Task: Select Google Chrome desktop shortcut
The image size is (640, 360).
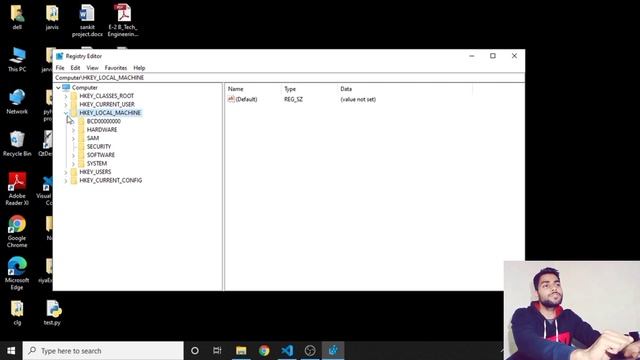Action: click(x=17, y=231)
